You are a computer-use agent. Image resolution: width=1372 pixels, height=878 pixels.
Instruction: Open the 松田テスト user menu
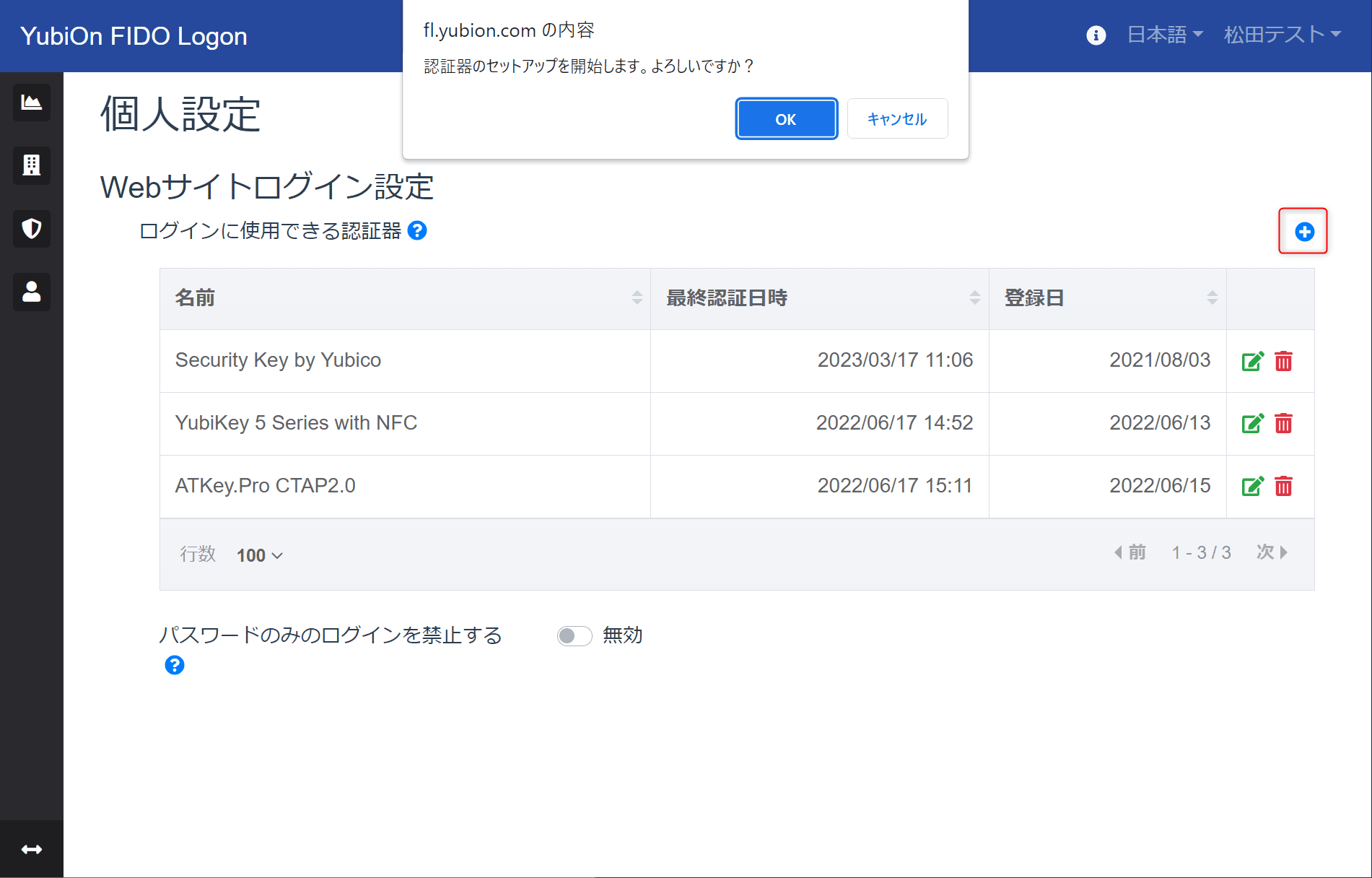pos(1283,35)
